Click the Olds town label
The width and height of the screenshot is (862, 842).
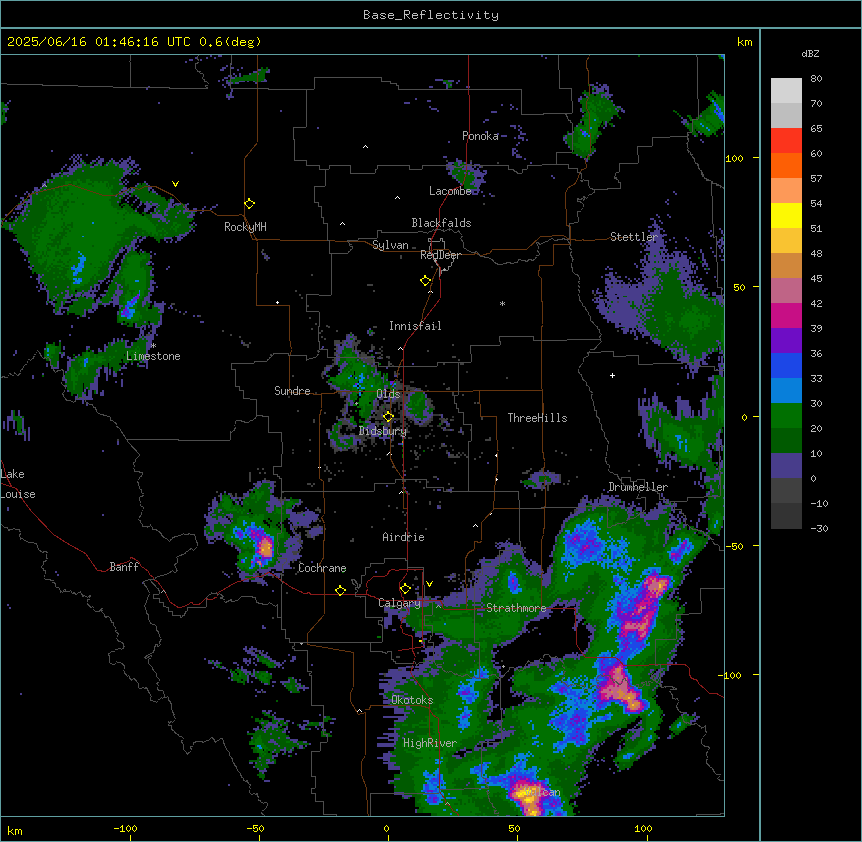(x=388, y=394)
